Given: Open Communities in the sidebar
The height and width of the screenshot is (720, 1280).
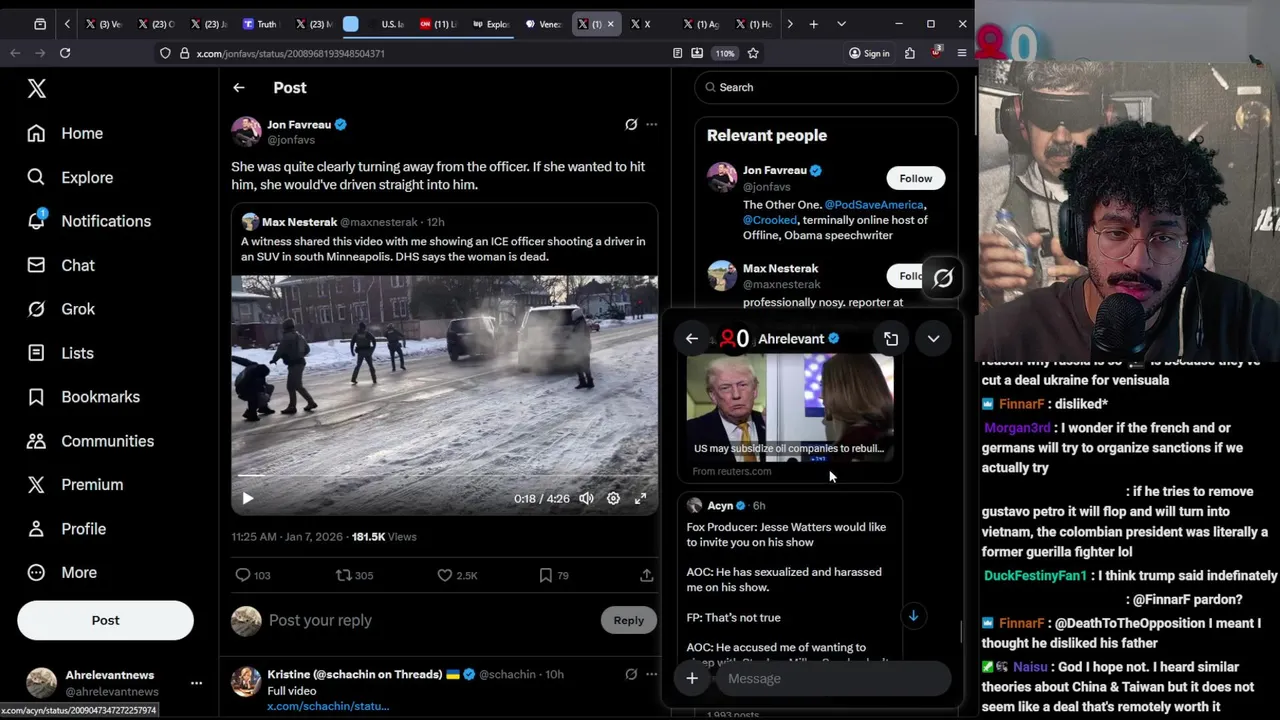Looking at the screenshot, I should tap(90, 441).
